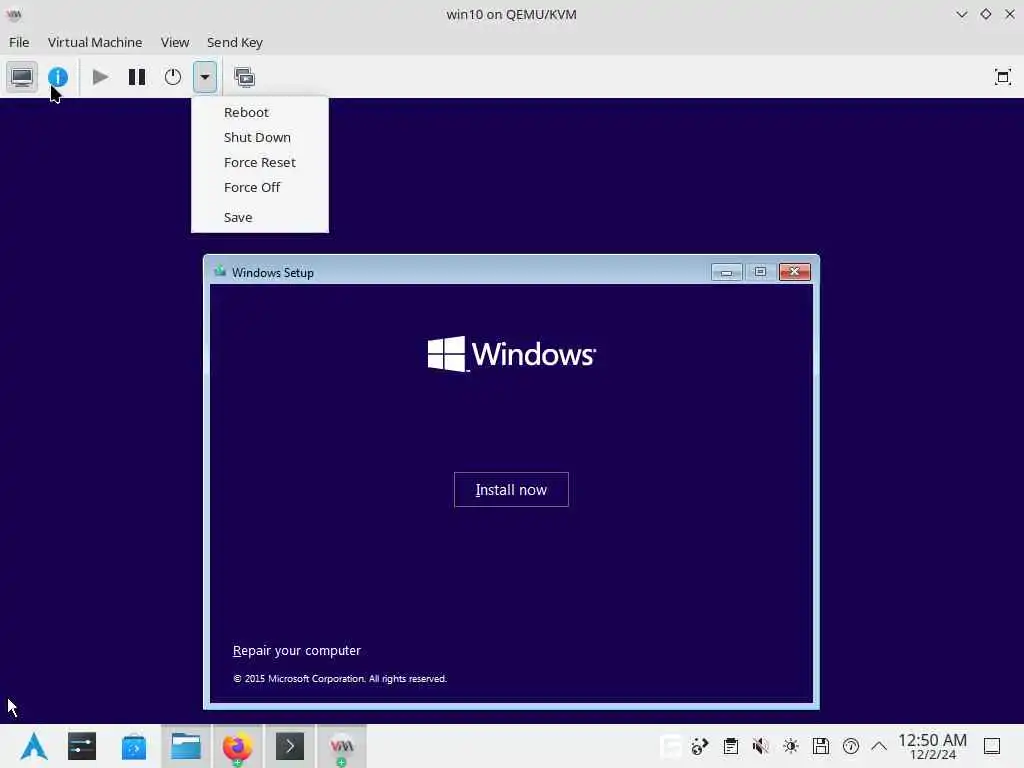Click Install now button
Screen dimensions: 1024x768
(511, 489)
